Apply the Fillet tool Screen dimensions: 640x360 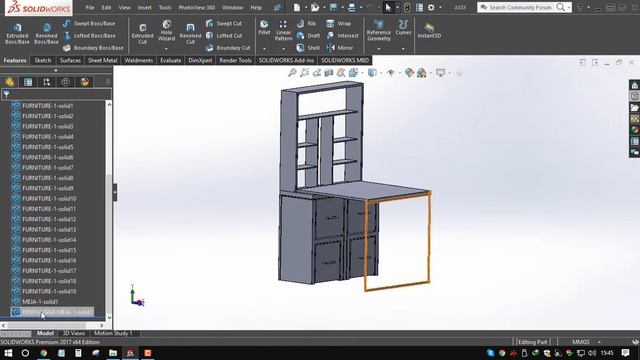tap(264, 27)
